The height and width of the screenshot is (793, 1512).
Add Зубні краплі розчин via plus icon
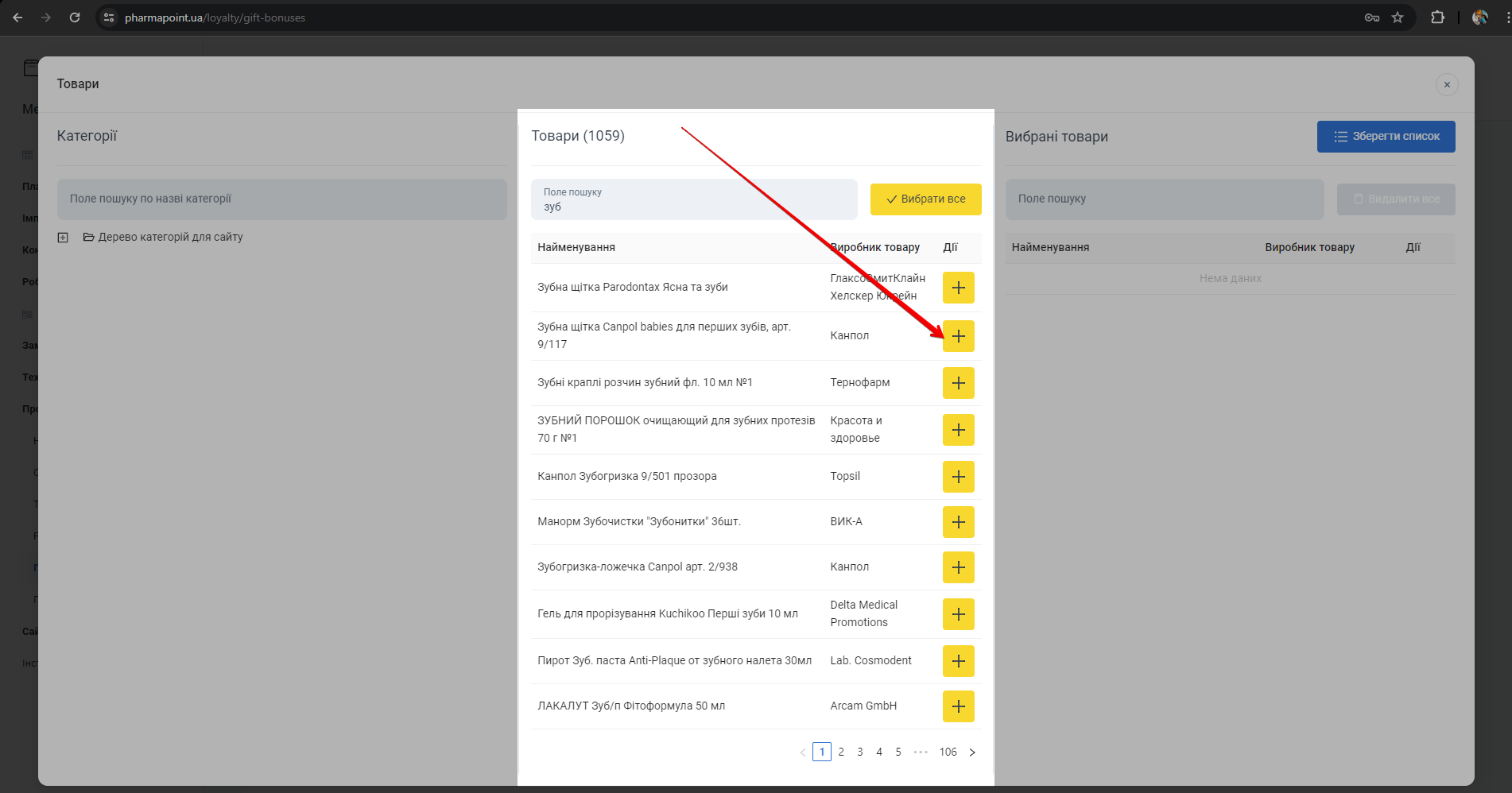(958, 383)
